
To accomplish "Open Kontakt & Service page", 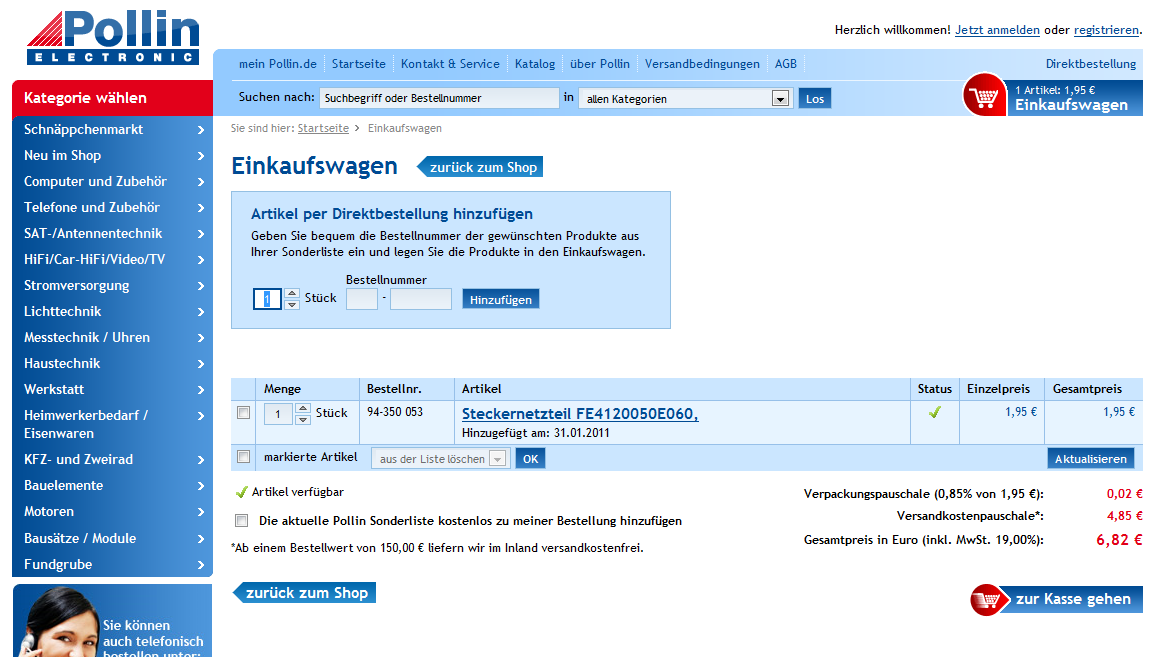I will [x=450, y=64].
